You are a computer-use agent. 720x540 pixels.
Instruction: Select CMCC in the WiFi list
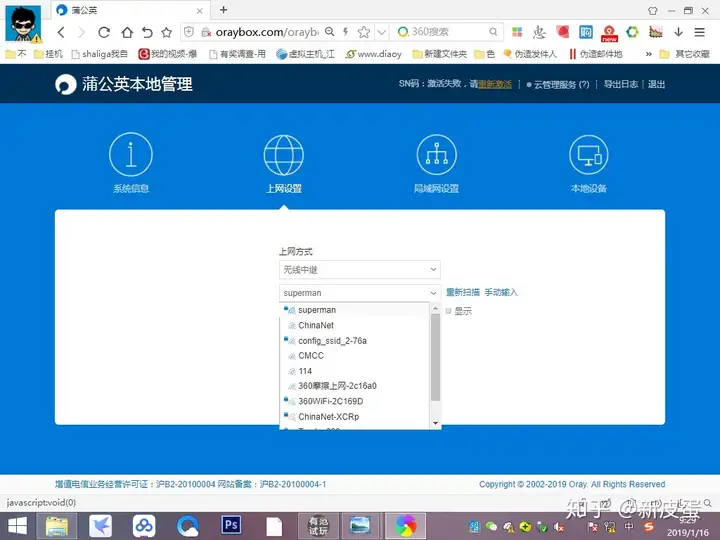click(x=354, y=355)
